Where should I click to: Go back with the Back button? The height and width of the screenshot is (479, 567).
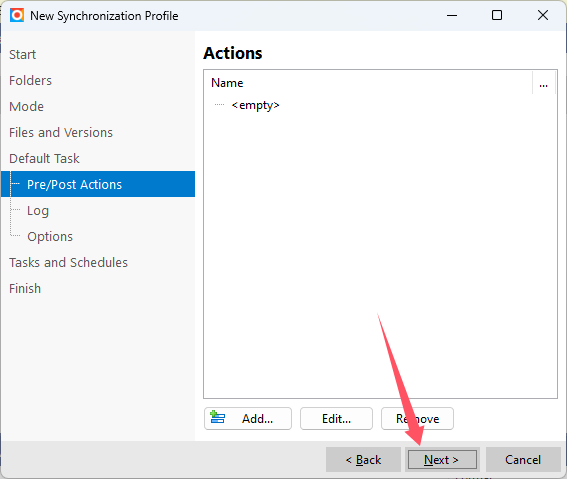coord(363,459)
